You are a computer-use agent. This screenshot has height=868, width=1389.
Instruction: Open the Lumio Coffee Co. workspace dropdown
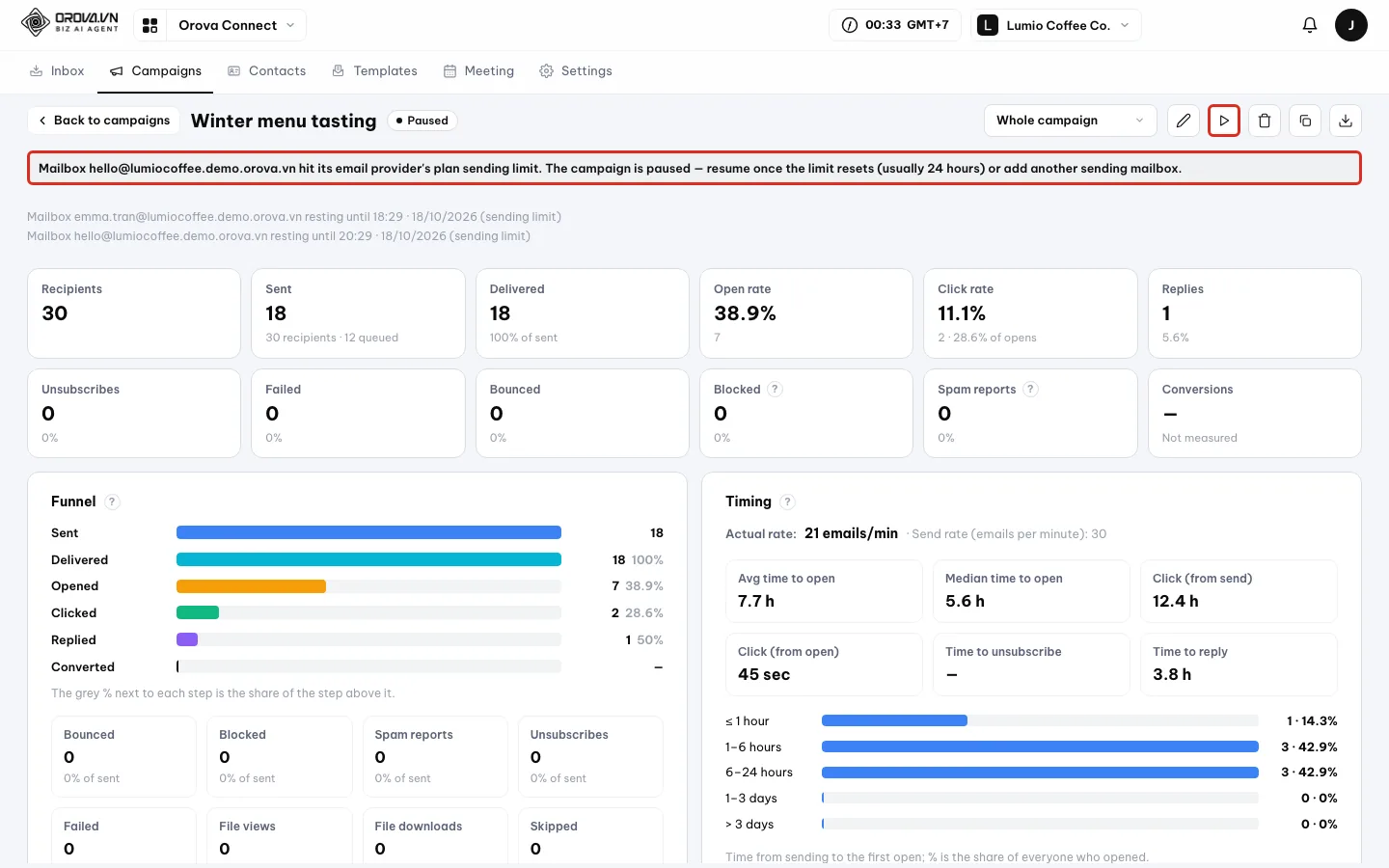pos(1055,25)
